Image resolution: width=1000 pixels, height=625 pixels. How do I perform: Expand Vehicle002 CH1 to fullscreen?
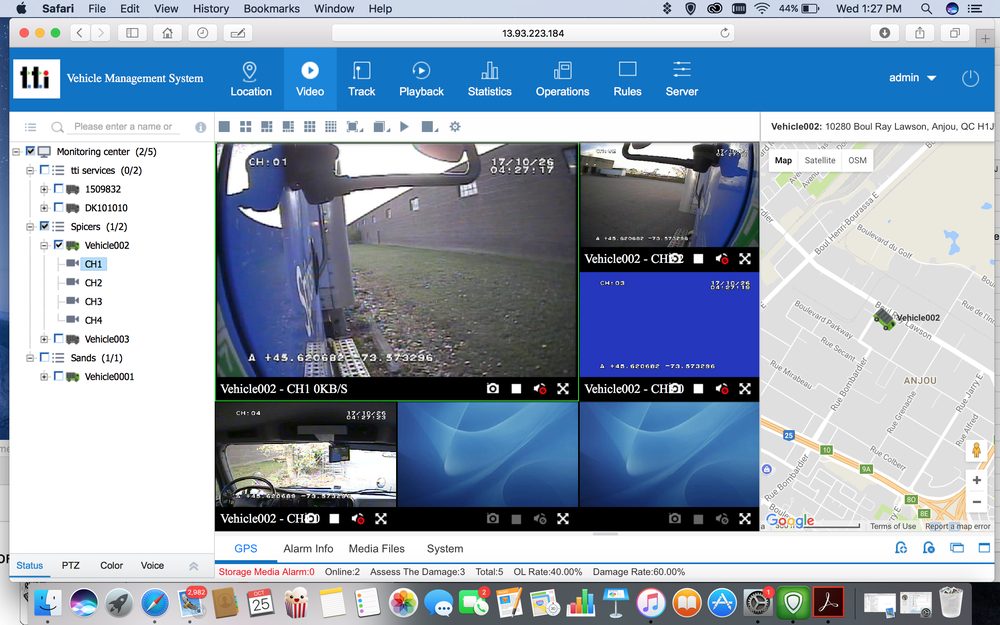click(x=563, y=389)
